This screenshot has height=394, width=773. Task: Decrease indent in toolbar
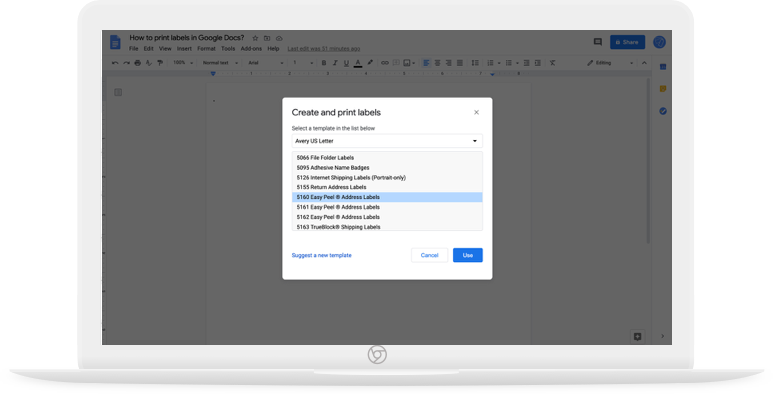pyautogui.click(x=527, y=63)
